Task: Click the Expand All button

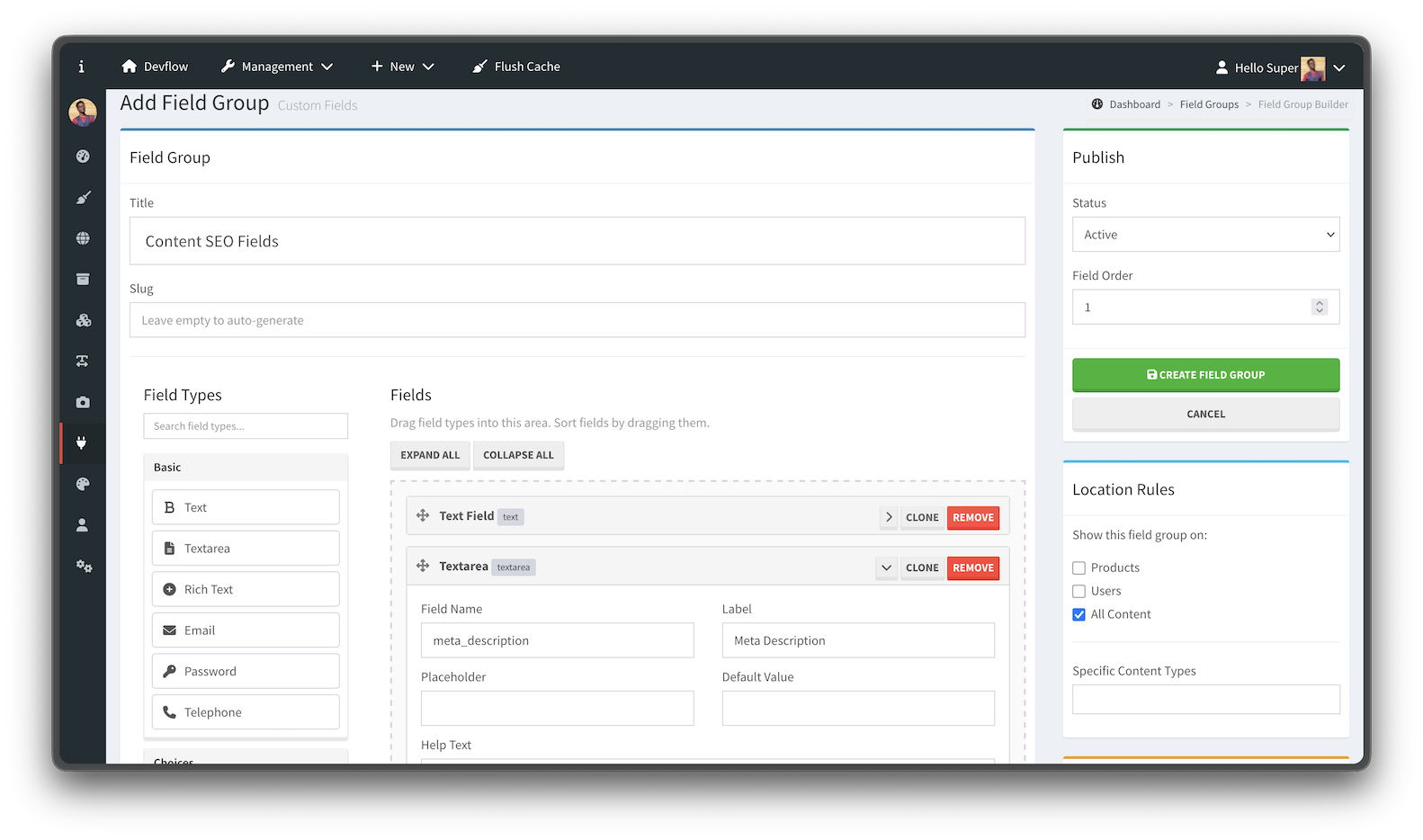Action: (430, 455)
